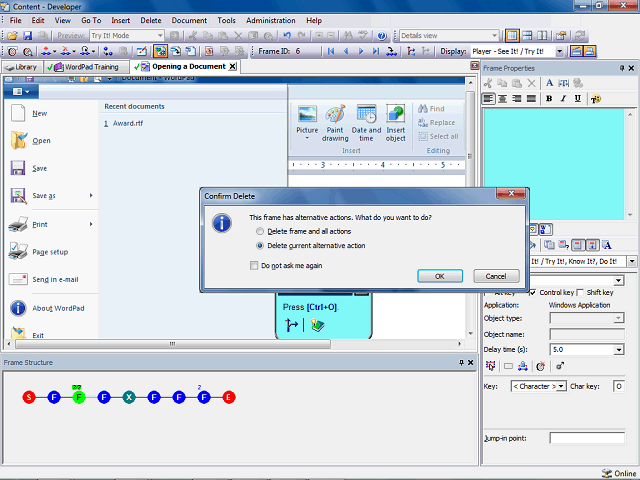This screenshot has width=640, height=480.
Task: Click OK in Confirm Delete dialog
Action: point(440,276)
